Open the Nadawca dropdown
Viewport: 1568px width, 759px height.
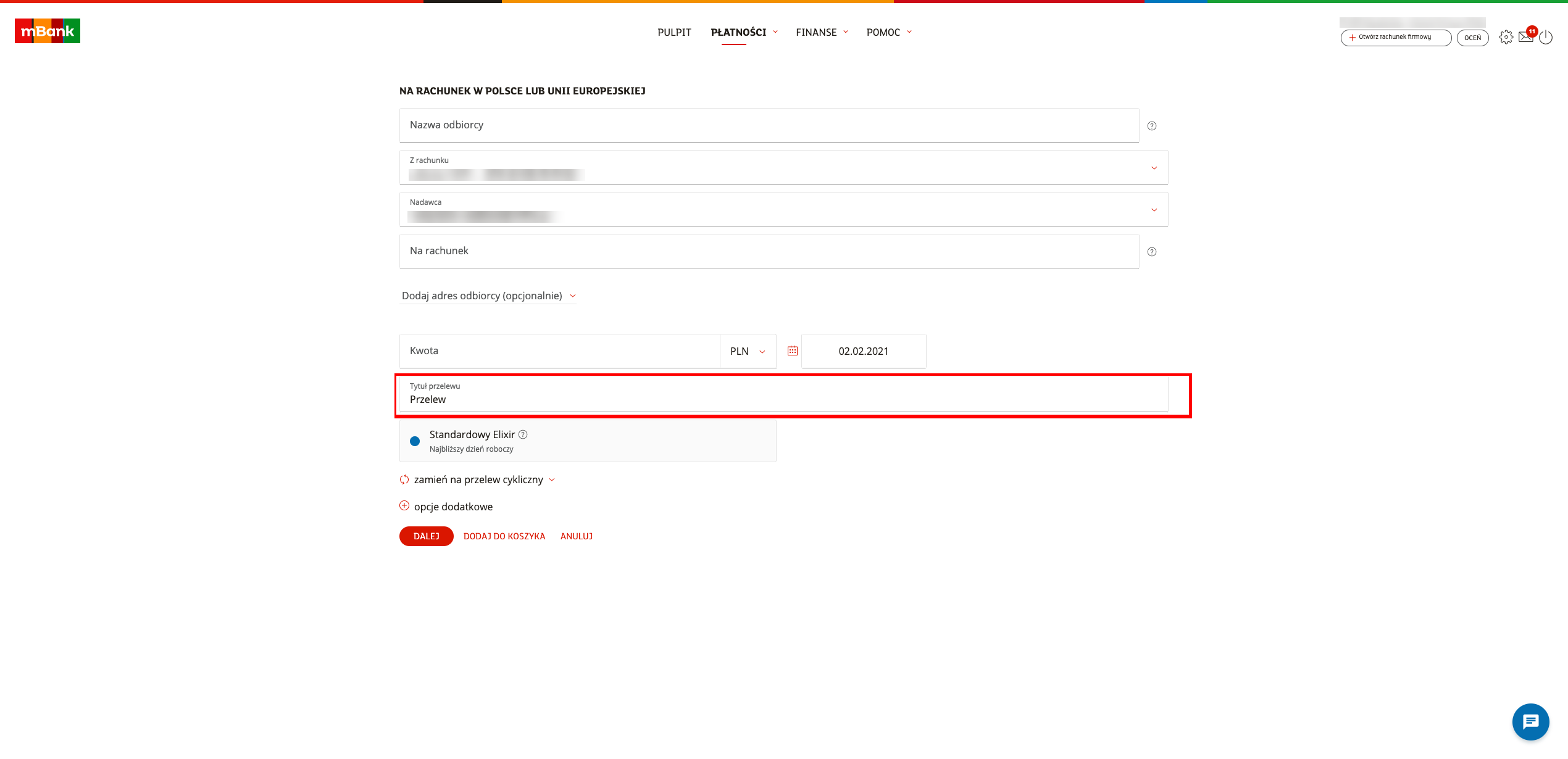pyautogui.click(x=1154, y=210)
